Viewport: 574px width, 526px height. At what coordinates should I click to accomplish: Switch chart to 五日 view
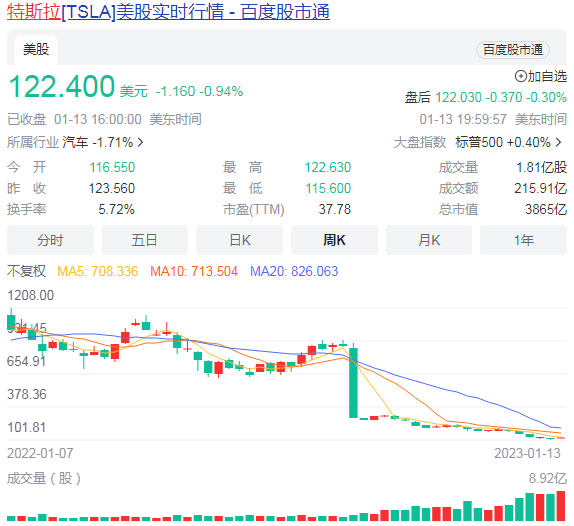click(145, 240)
